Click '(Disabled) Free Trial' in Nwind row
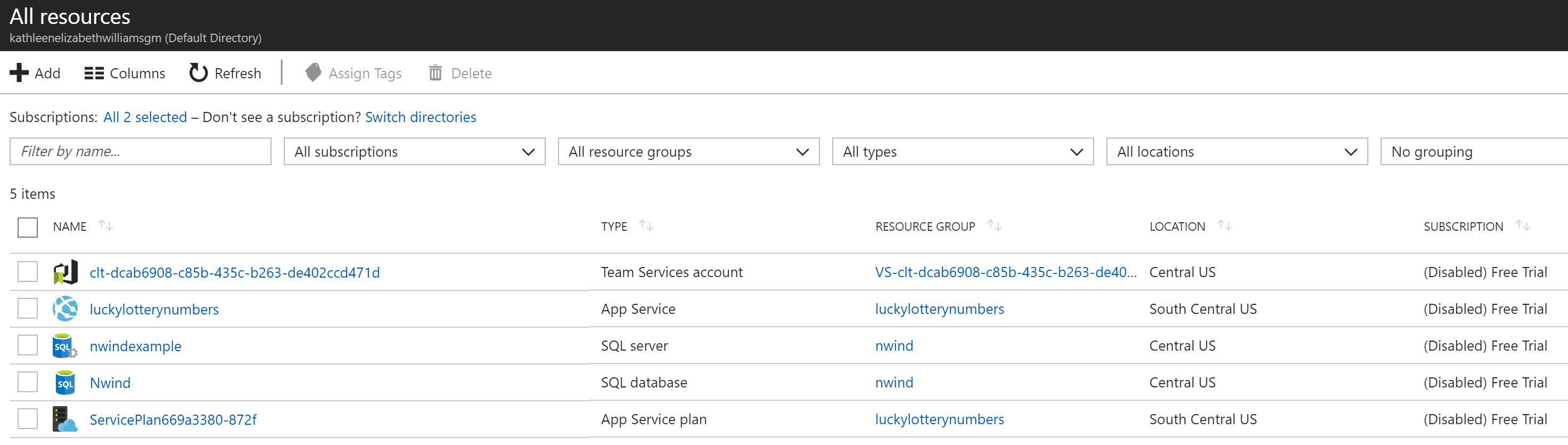The image size is (1568, 445). [x=1485, y=382]
